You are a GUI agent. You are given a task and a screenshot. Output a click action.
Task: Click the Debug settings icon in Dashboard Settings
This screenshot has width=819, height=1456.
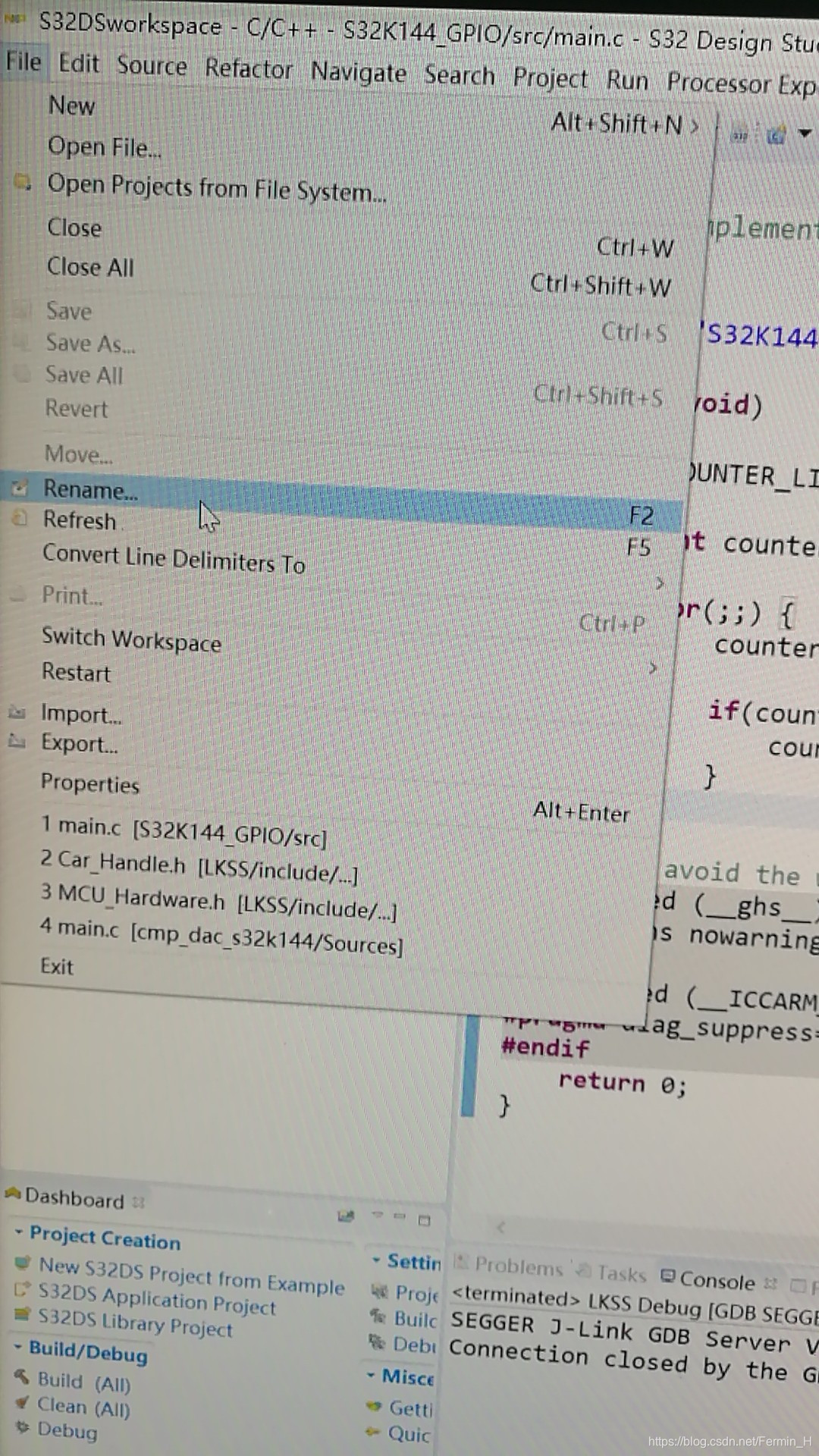377,1342
